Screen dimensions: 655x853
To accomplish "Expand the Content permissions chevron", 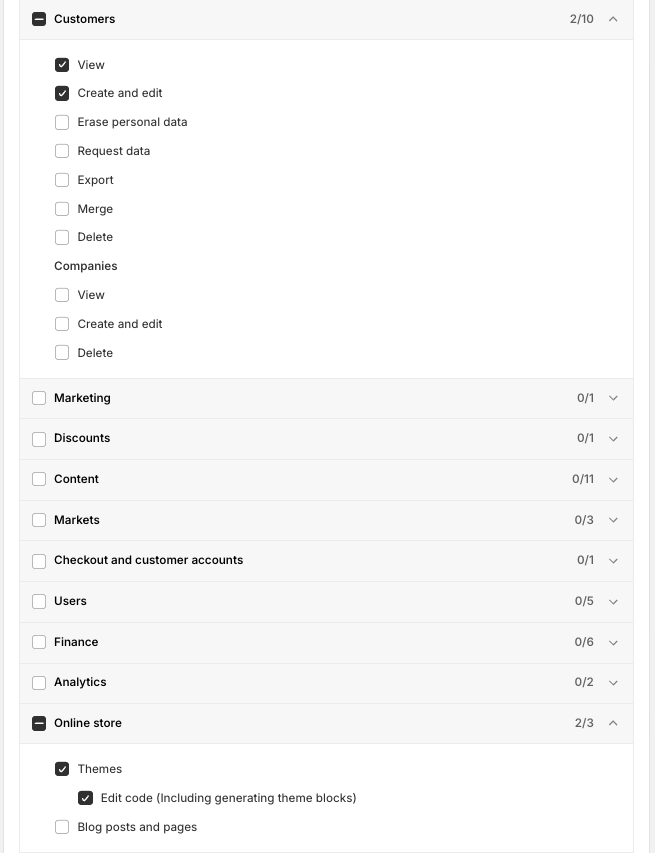I will coord(613,479).
